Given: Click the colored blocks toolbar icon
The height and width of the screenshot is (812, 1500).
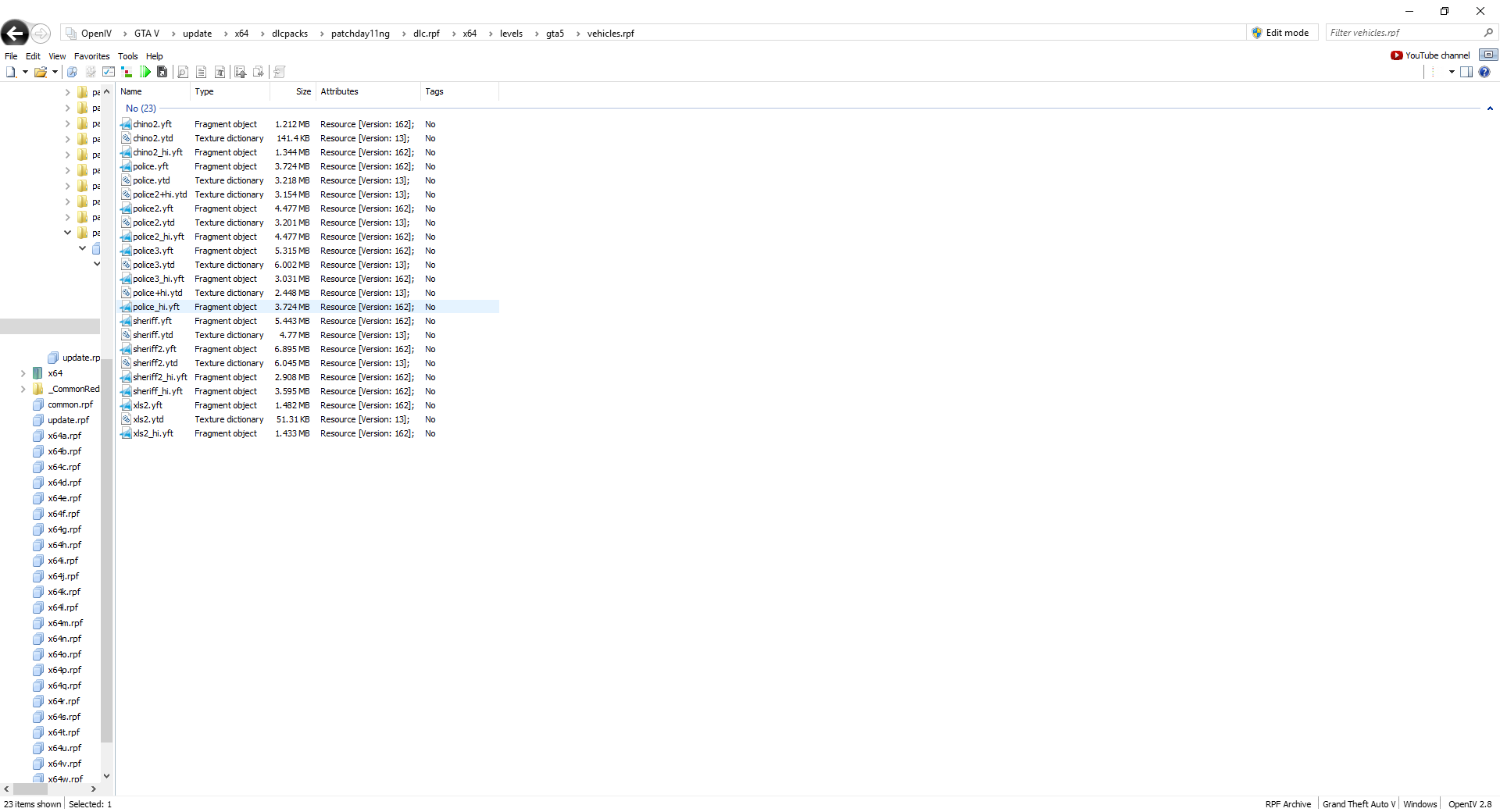Looking at the screenshot, I should 127,72.
